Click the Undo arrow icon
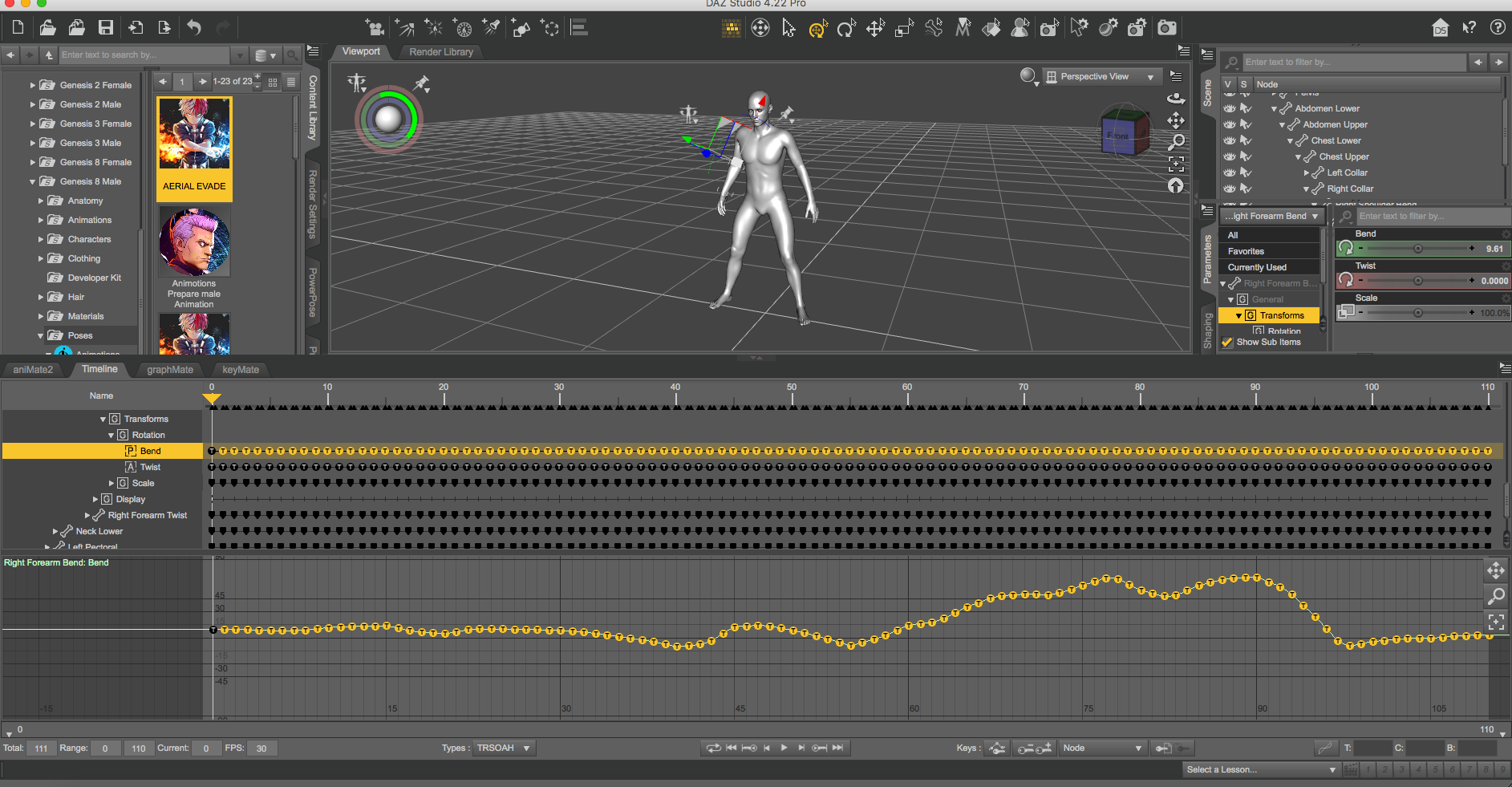The width and height of the screenshot is (1512, 787). click(x=194, y=28)
